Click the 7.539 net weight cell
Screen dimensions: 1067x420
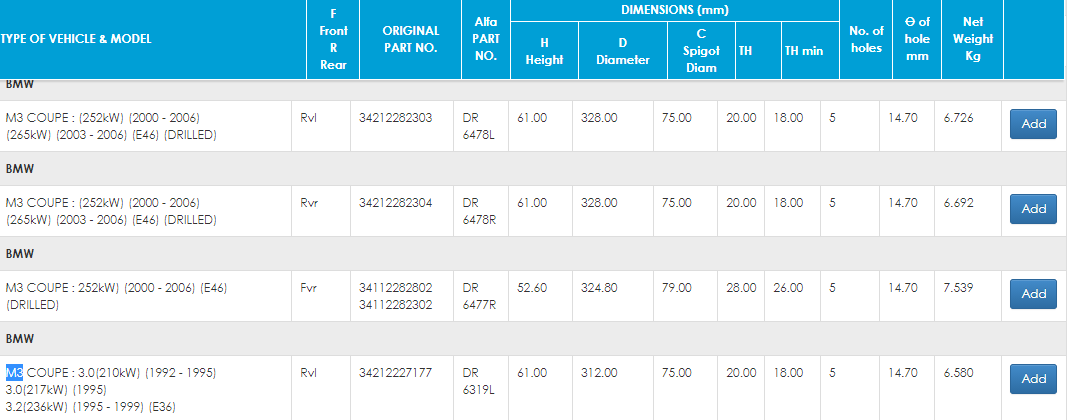pos(959,288)
